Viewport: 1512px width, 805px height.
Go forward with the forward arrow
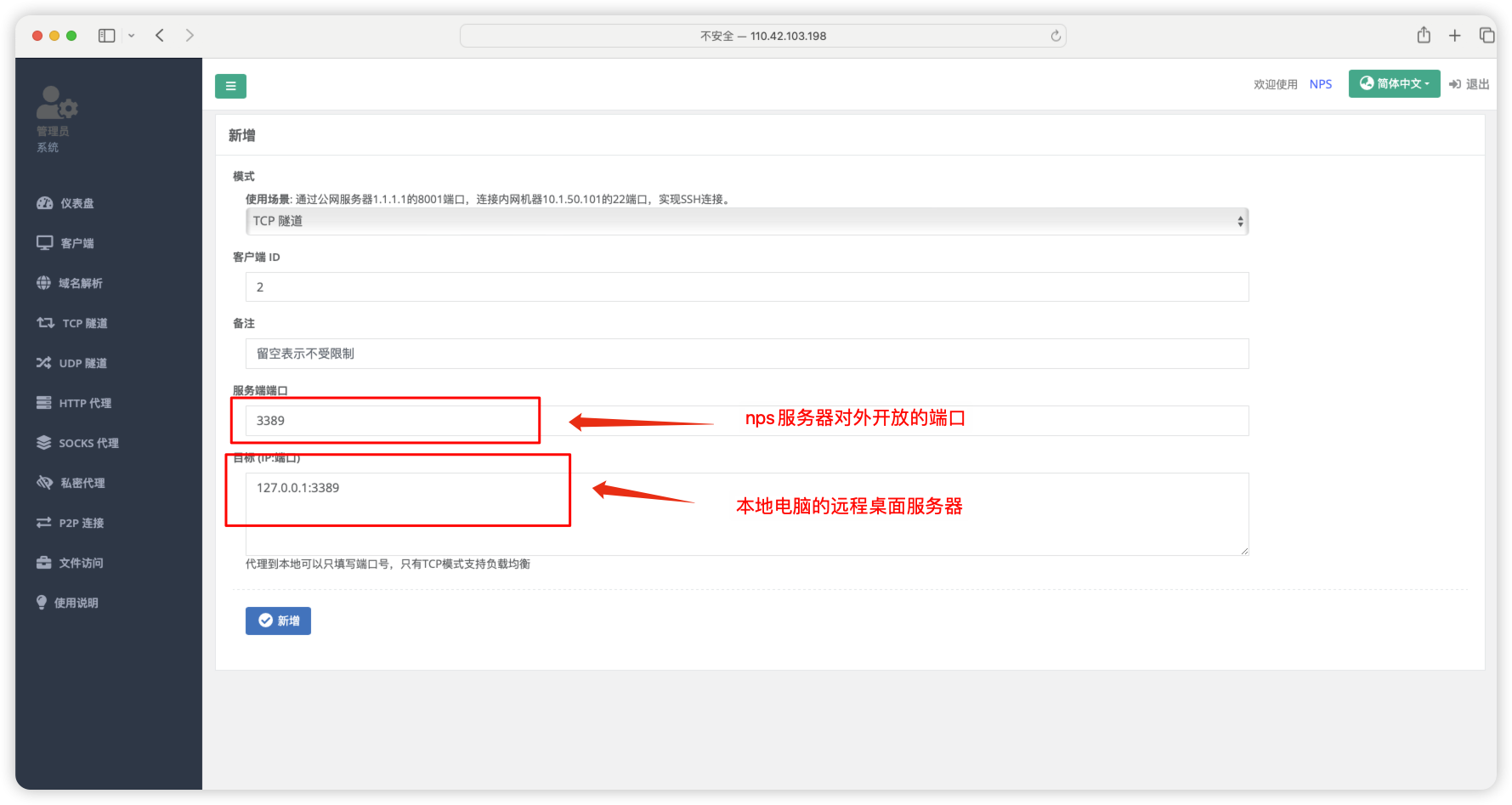point(190,36)
